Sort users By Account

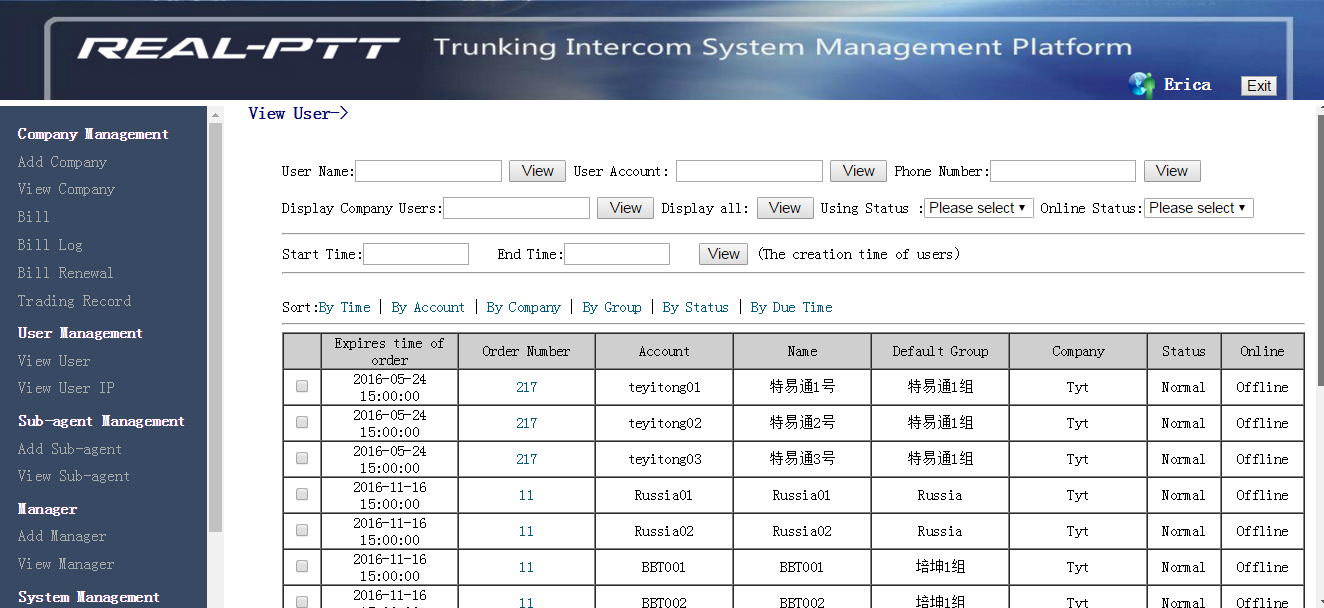[x=428, y=307]
